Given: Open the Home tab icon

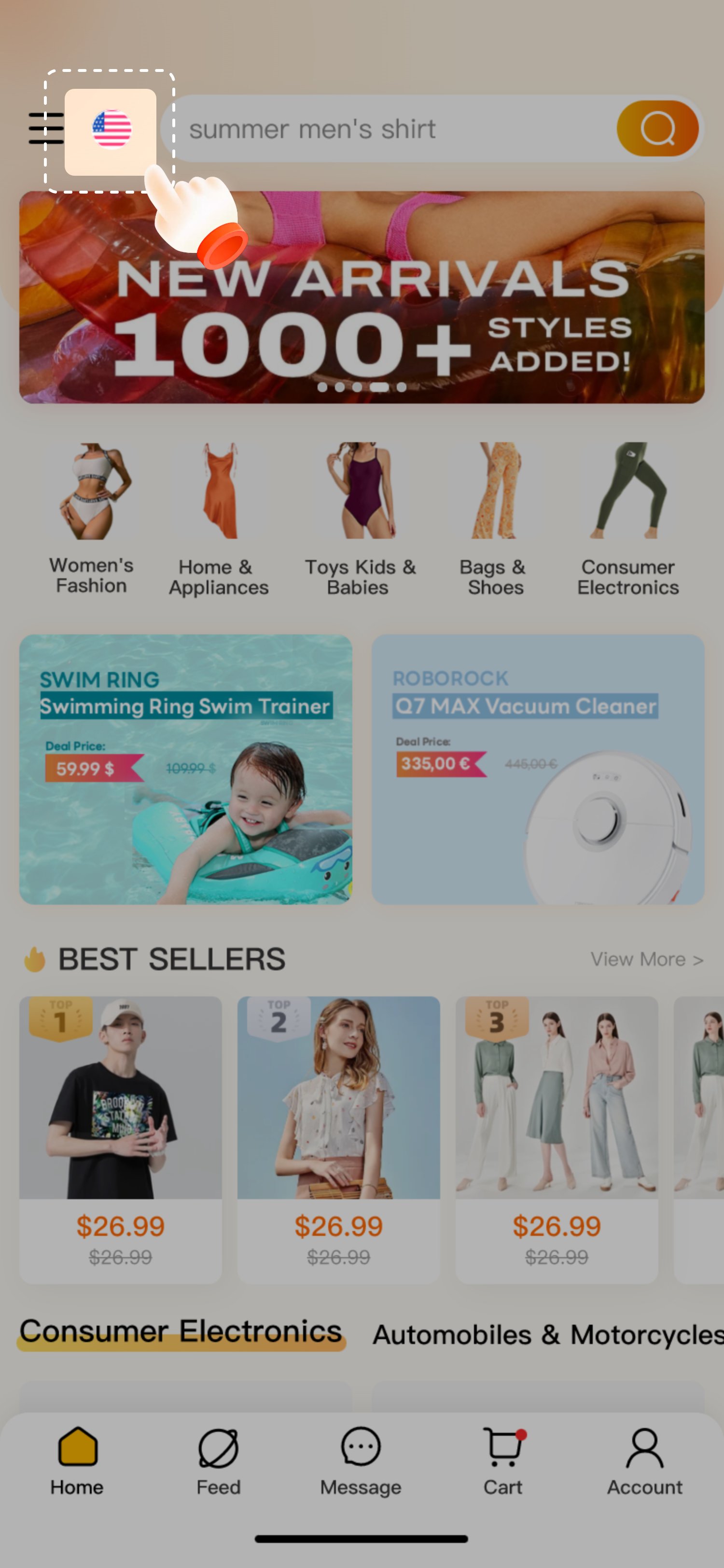Looking at the screenshot, I should [77, 1446].
